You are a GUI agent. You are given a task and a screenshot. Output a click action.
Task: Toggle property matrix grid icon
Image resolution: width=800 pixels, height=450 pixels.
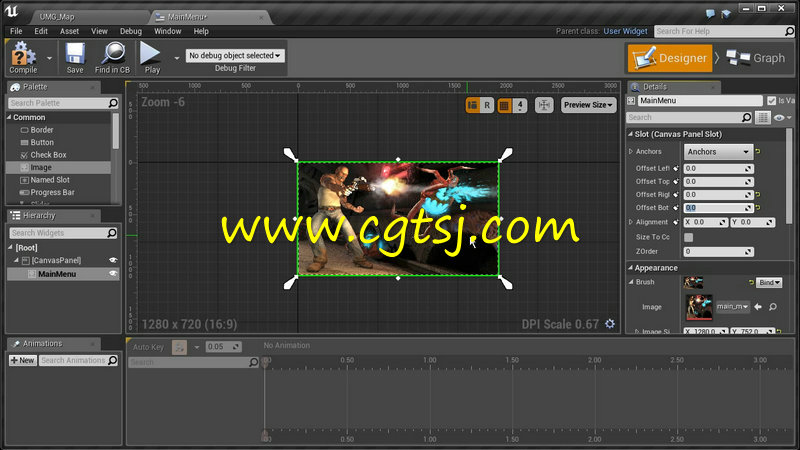[x=763, y=118]
